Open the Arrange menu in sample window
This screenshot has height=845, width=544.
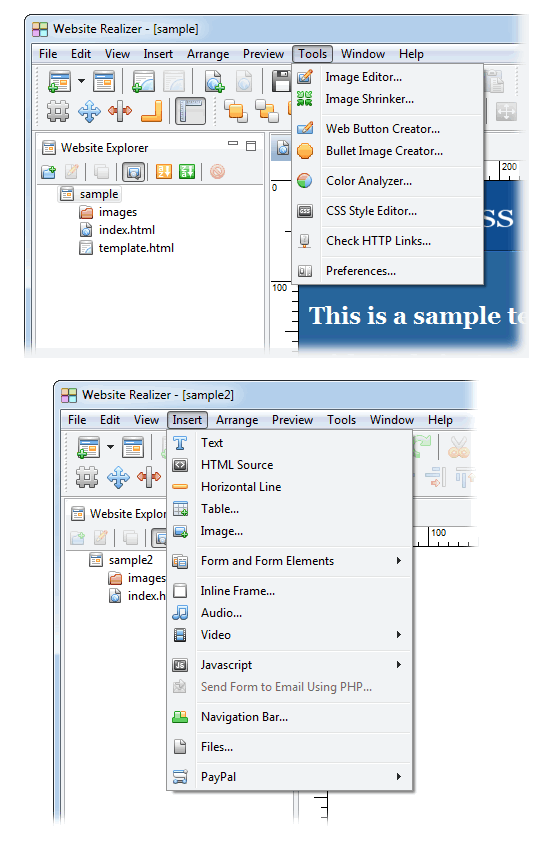(208, 54)
